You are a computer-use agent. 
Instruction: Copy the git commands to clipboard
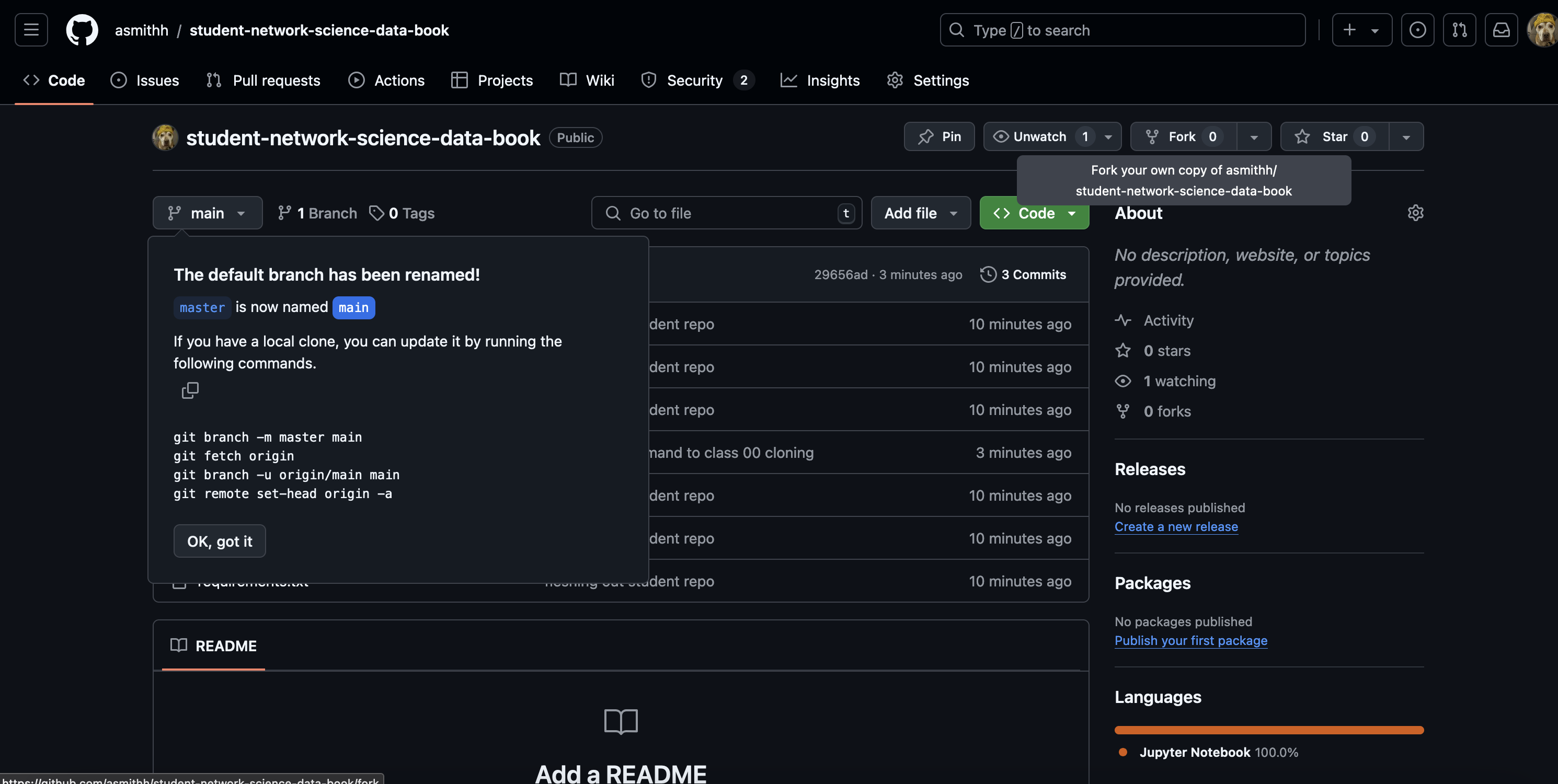[190, 390]
